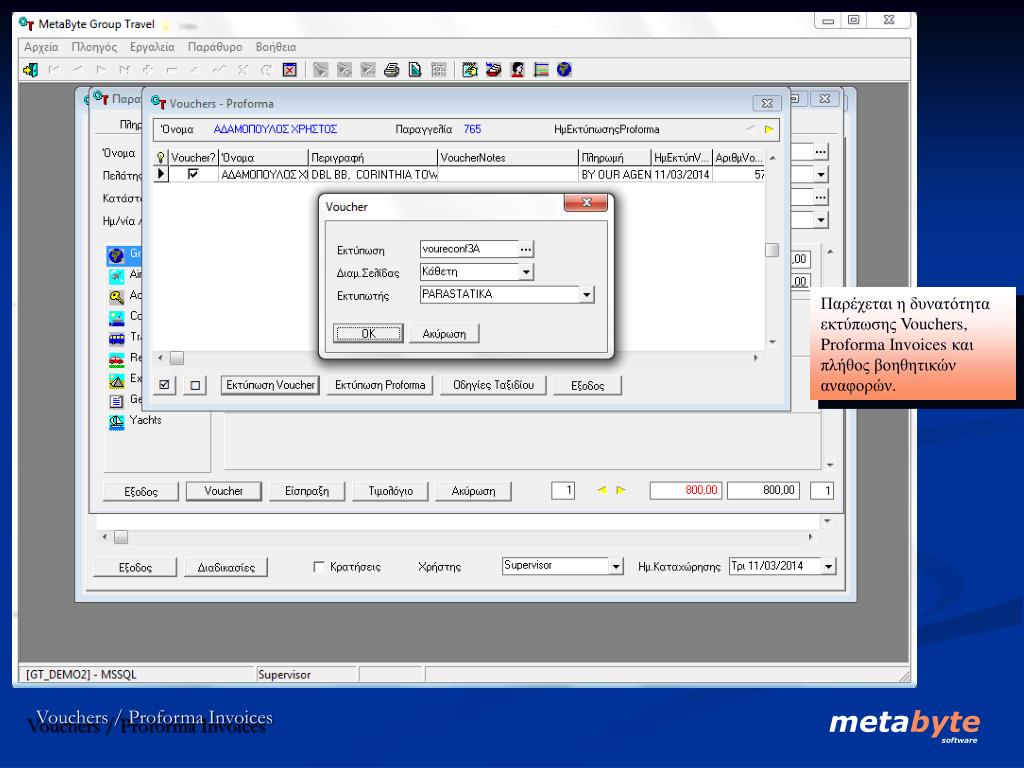Click the grid layout toolbar icon

click(439, 69)
